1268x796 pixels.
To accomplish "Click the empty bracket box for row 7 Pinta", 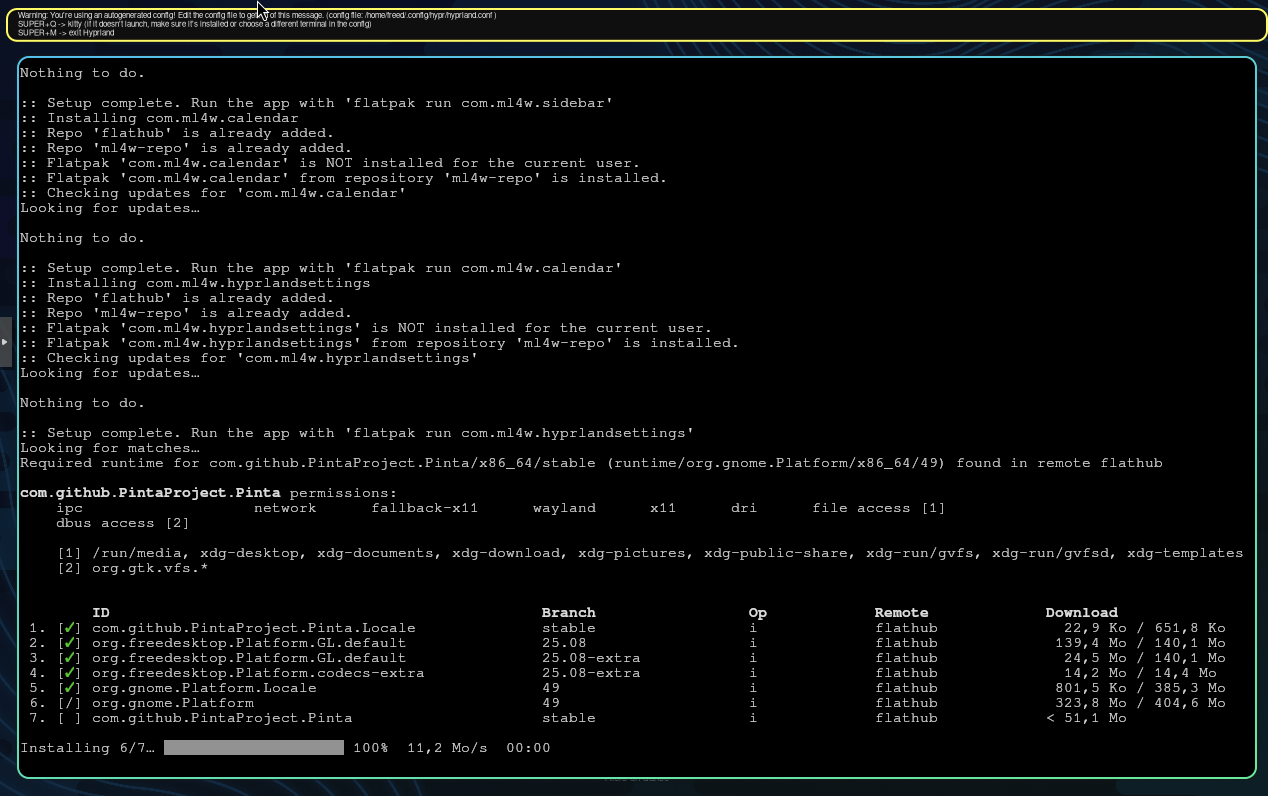I will coord(69,718).
